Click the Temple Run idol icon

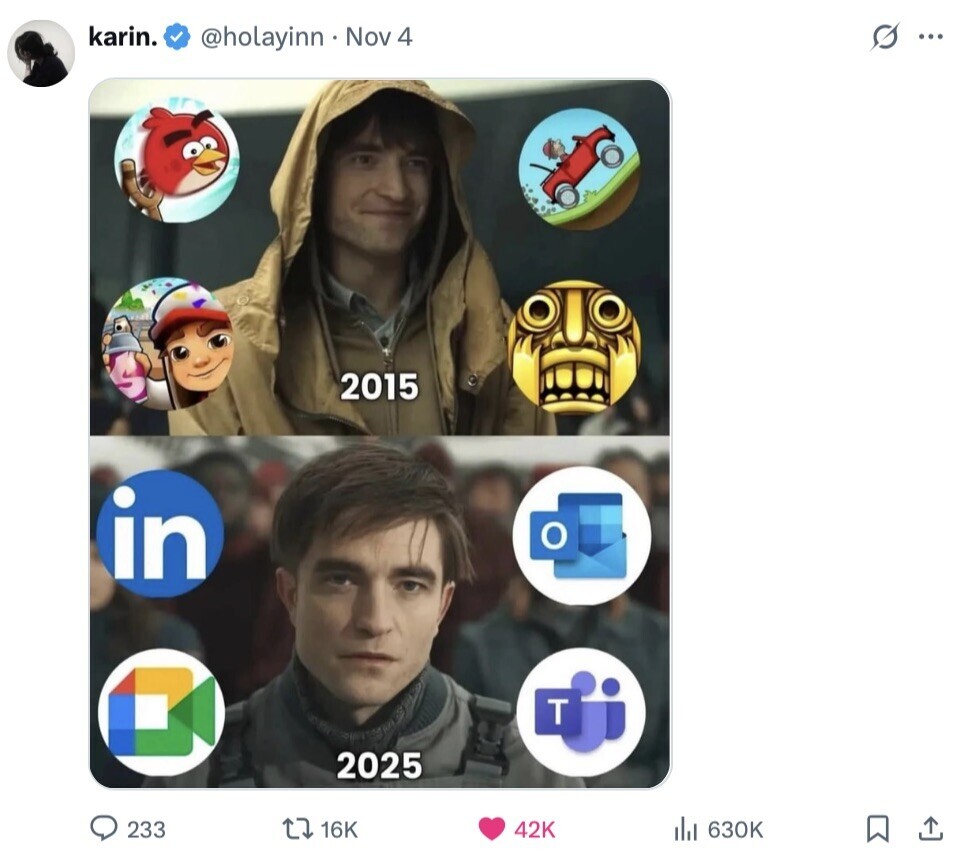(x=573, y=346)
